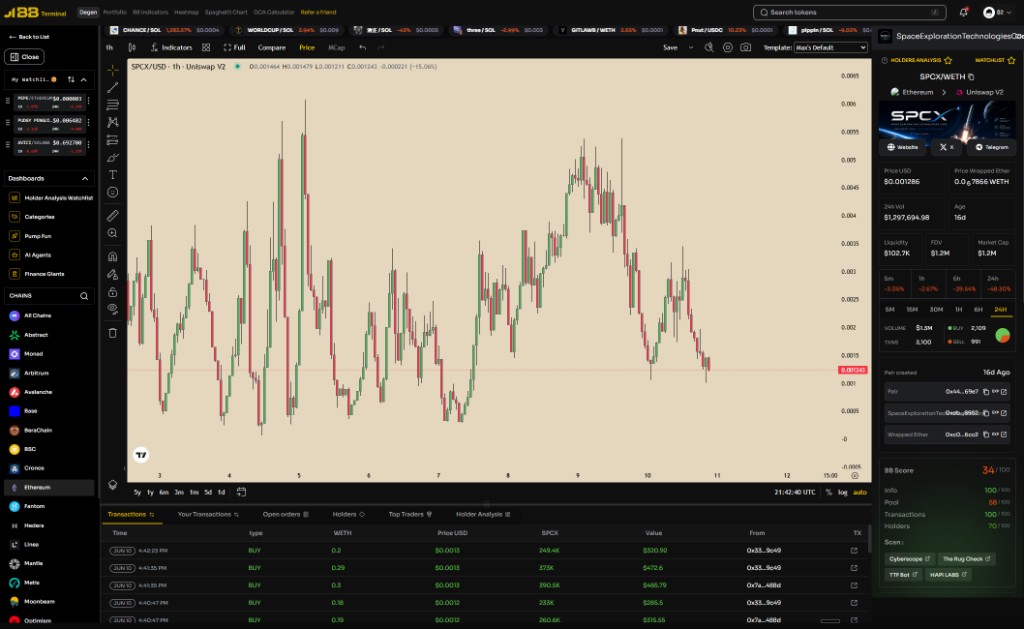Choose the Text annotation tool

pos(112,174)
